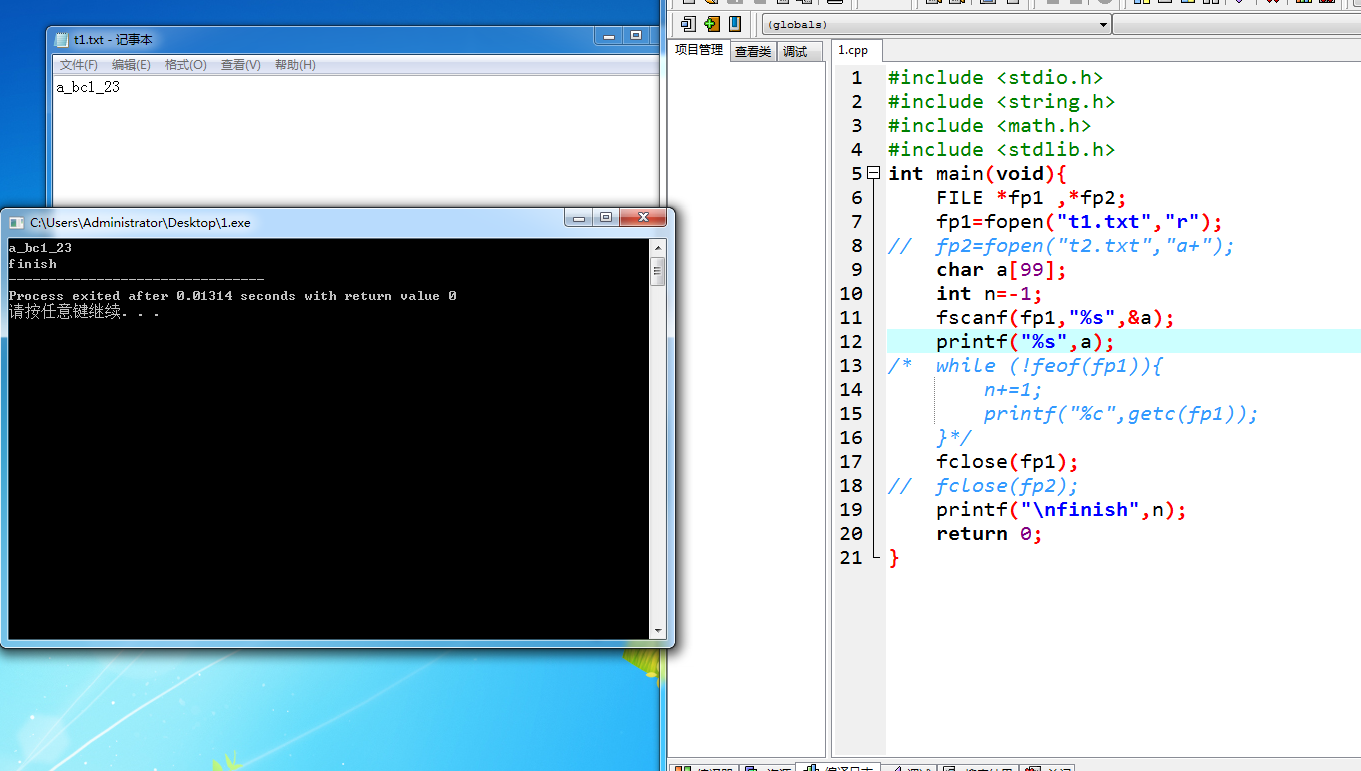Image resolution: width=1361 pixels, height=771 pixels.
Task: Click the char a[99]; line
Action: 1002,269
